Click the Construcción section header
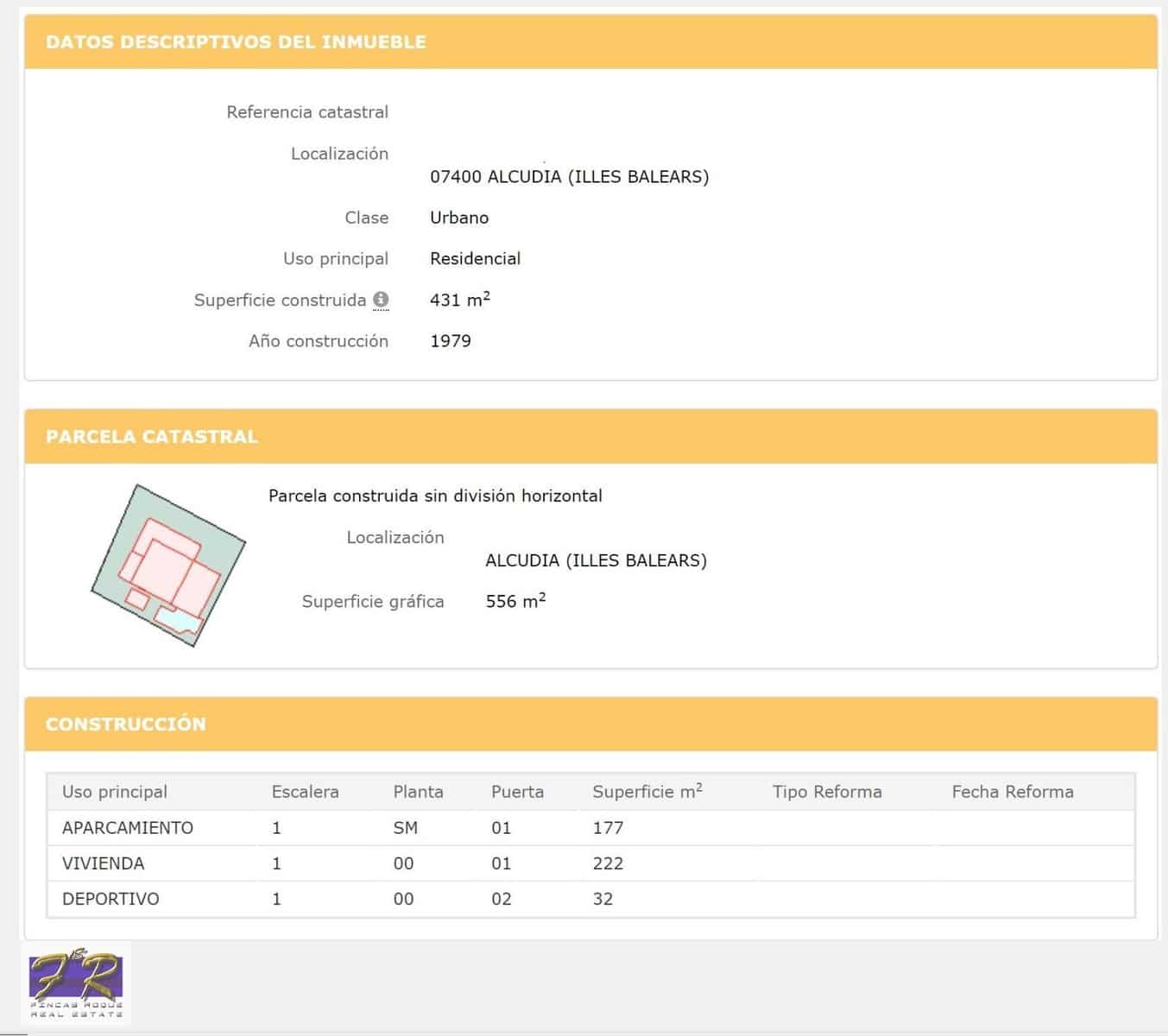The height and width of the screenshot is (1036, 1168). [x=126, y=724]
